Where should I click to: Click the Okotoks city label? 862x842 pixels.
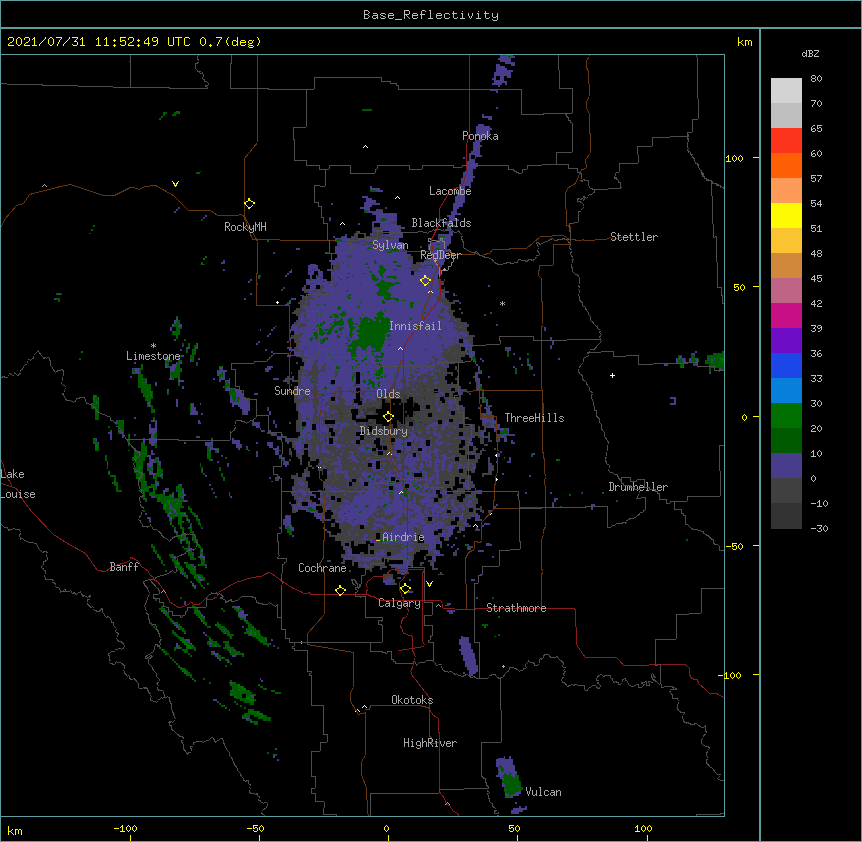[x=412, y=700]
